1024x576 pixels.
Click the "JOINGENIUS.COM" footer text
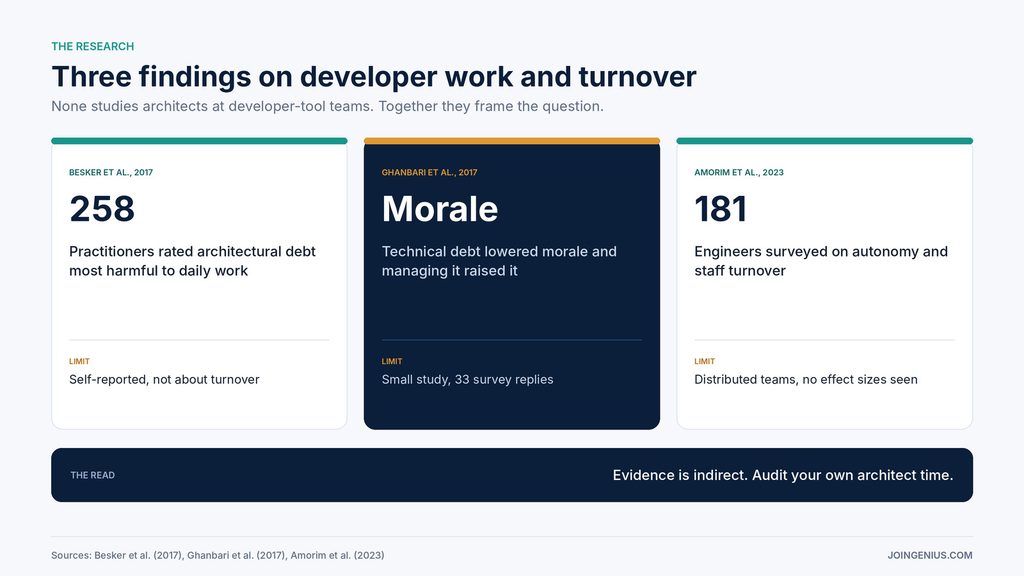930,555
